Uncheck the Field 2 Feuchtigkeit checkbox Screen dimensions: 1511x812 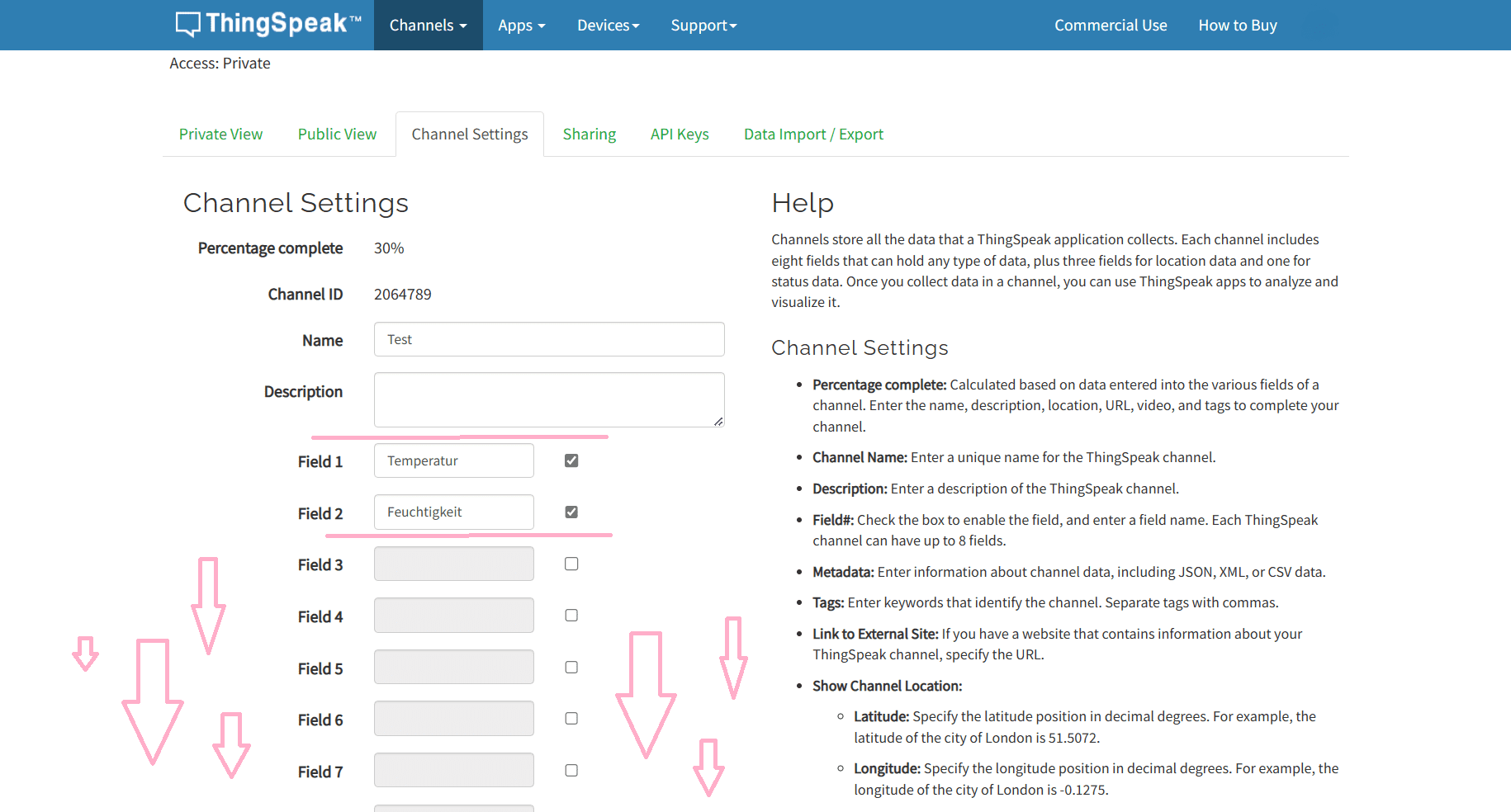point(571,512)
